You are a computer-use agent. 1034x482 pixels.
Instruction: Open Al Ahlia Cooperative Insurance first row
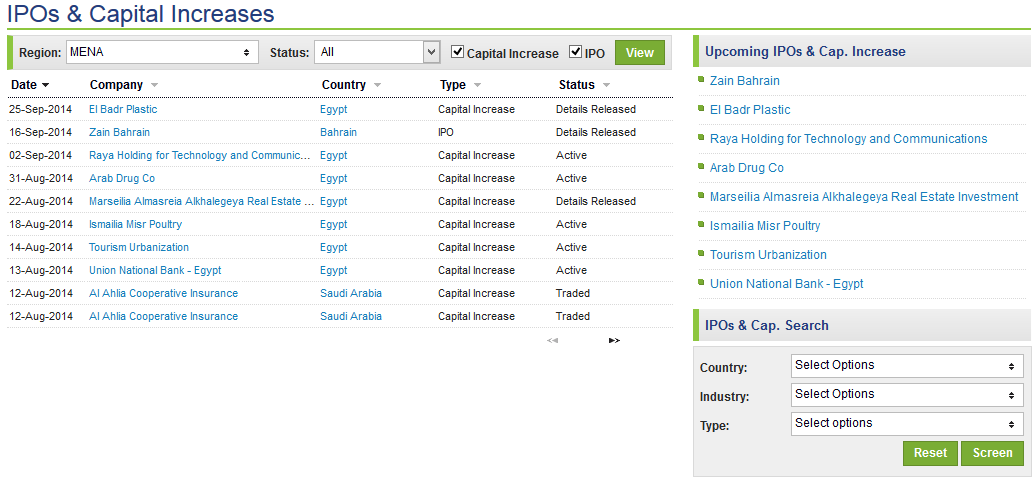point(164,293)
